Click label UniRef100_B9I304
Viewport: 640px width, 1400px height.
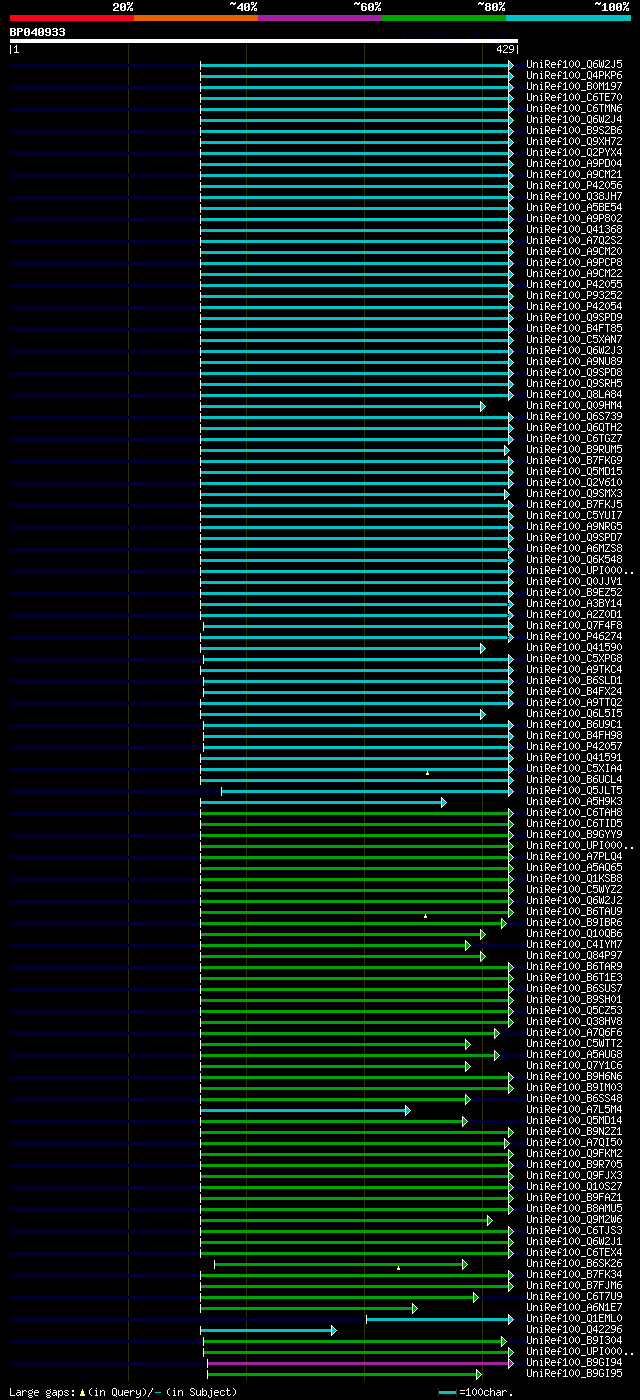point(574,1340)
